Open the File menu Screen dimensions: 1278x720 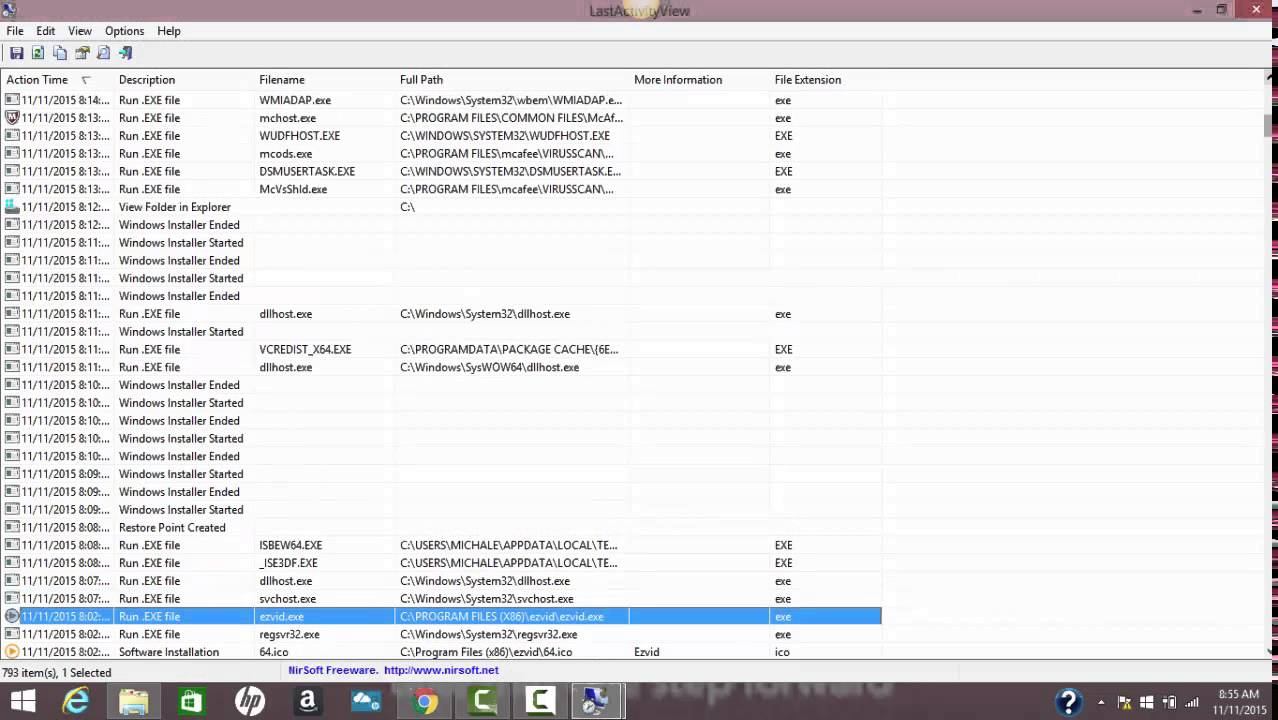pyautogui.click(x=15, y=31)
